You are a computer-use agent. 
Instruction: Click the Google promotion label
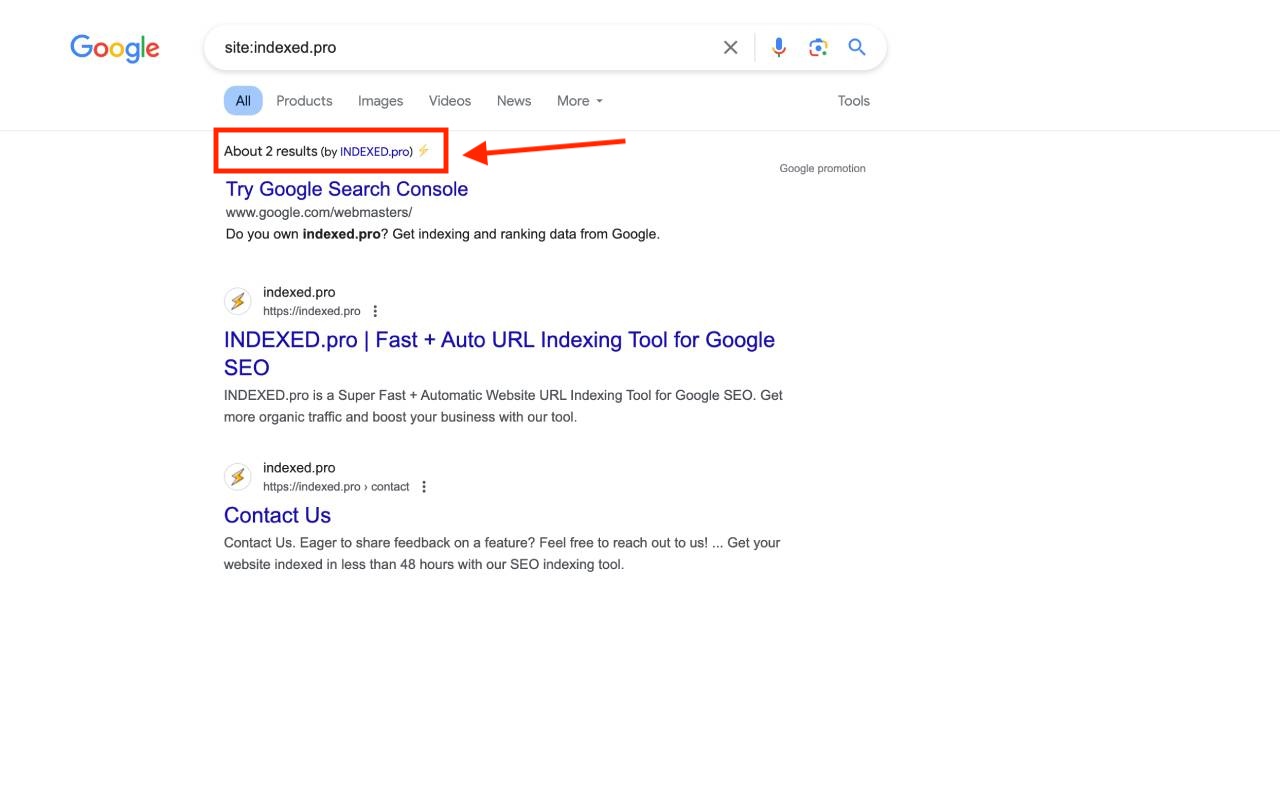(822, 168)
